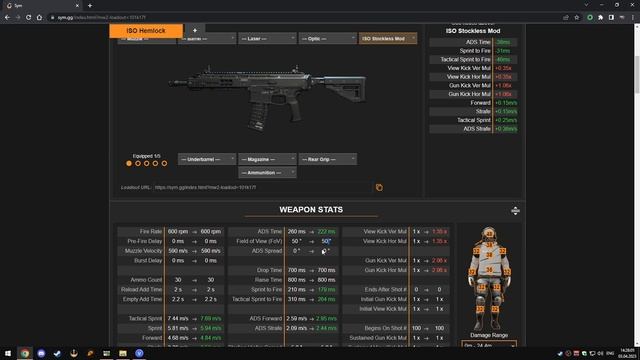
Task: Reload the page with the browser refresh icon
Action: click(29, 18)
